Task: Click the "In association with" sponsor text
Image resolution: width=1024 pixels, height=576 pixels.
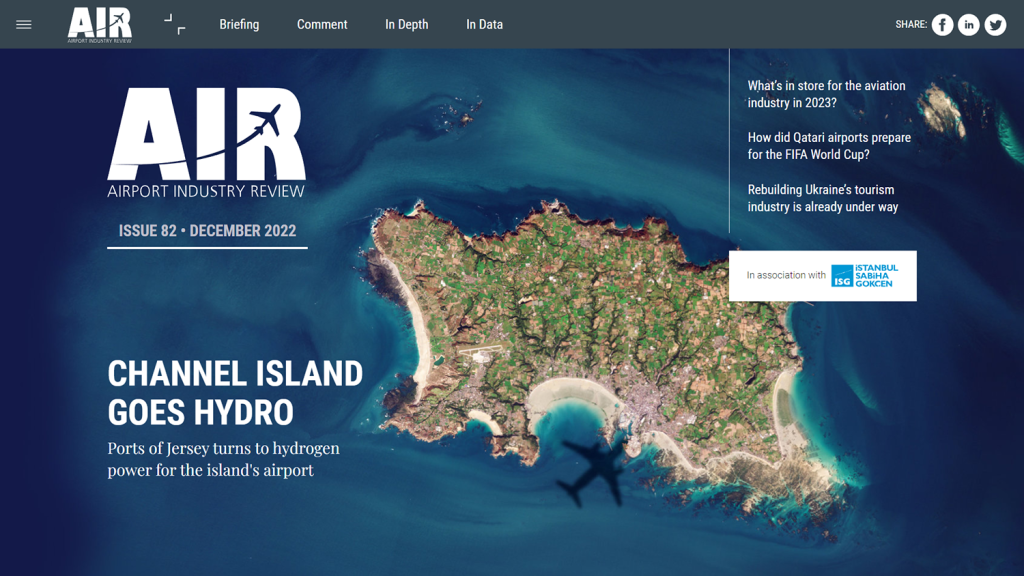Action: [786, 276]
